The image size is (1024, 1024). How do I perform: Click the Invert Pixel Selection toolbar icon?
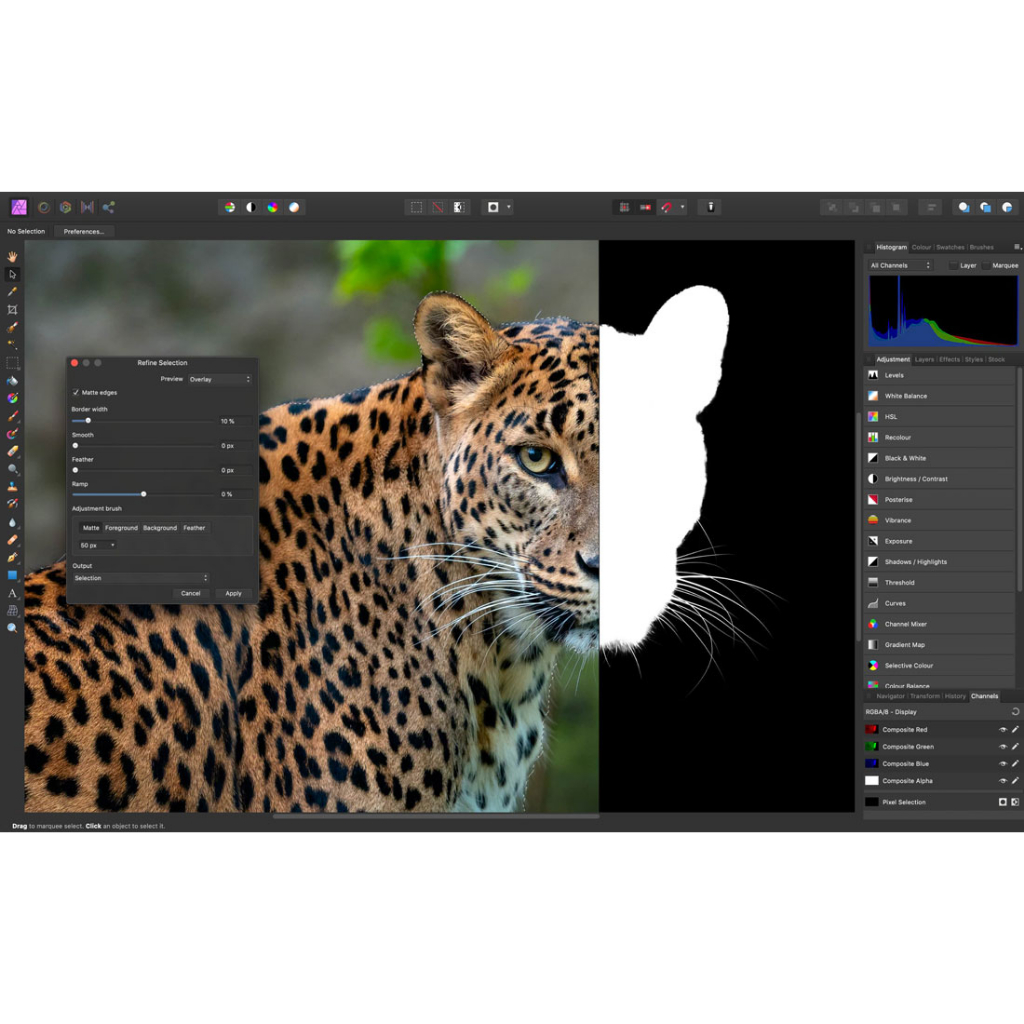459,207
